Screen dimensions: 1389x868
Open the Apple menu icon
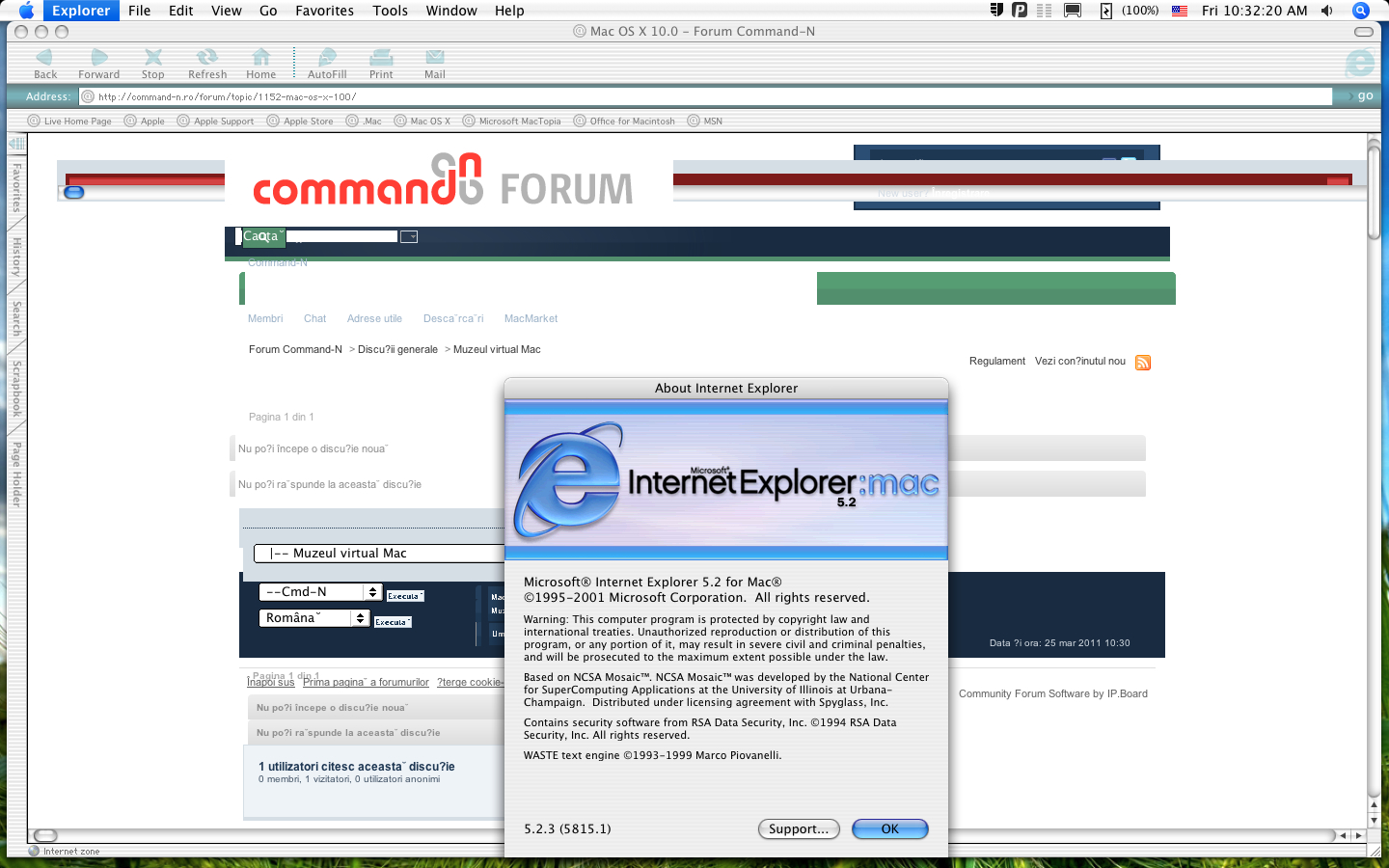(x=26, y=11)
